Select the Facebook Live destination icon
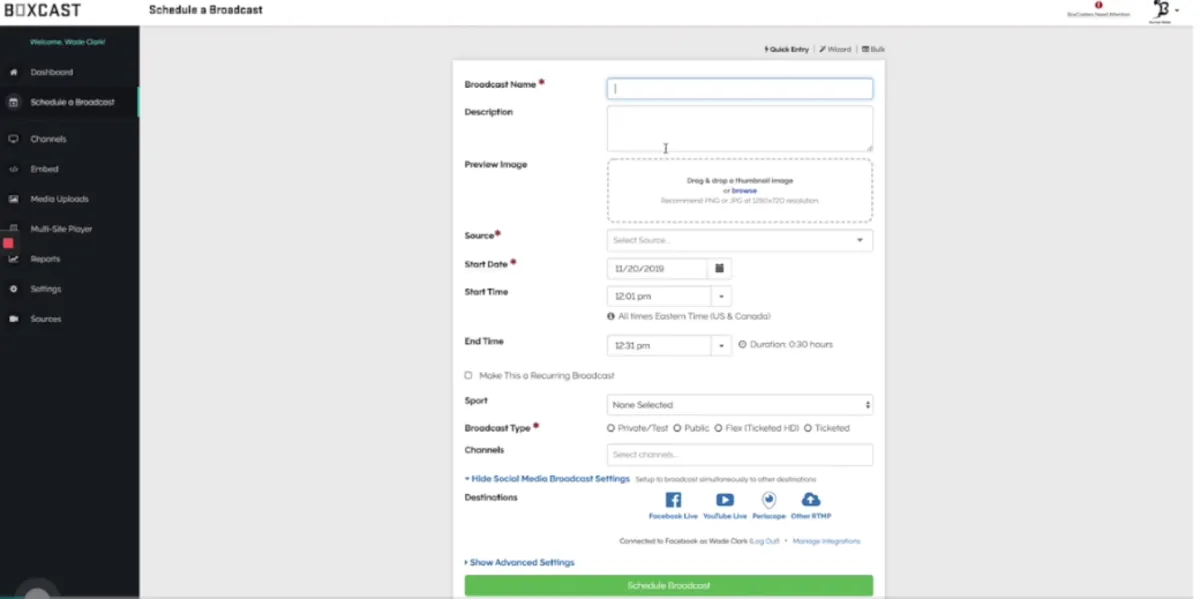 tap(673, 500)
